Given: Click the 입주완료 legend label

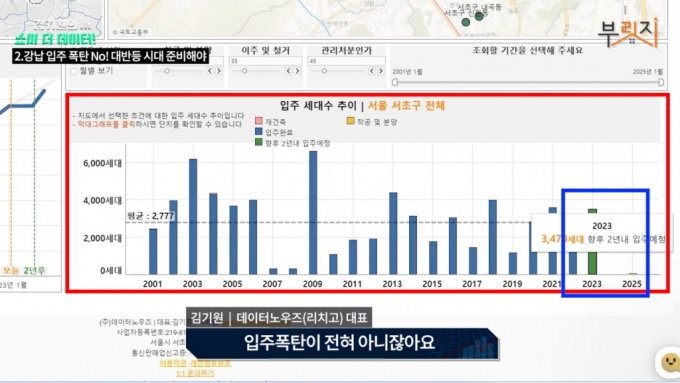Looking at the screenshot, I should 279,132.
